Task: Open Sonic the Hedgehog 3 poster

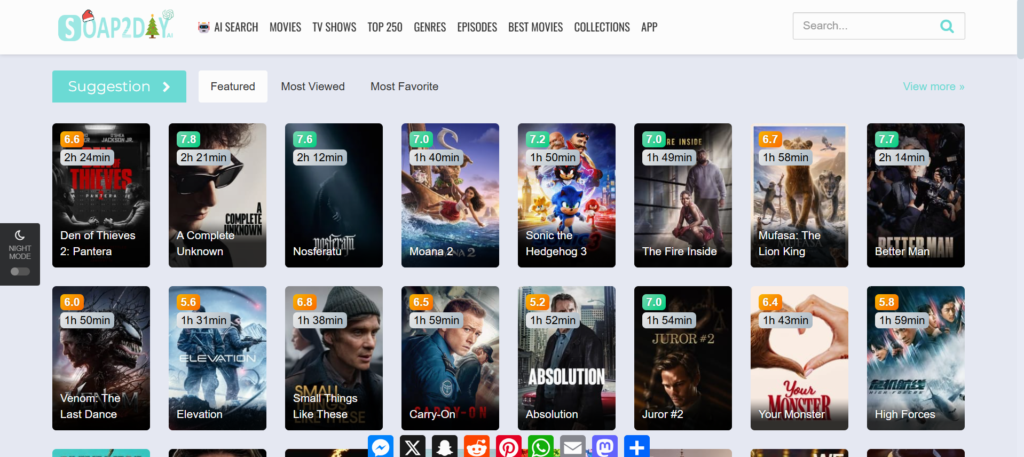Action: 567,195
